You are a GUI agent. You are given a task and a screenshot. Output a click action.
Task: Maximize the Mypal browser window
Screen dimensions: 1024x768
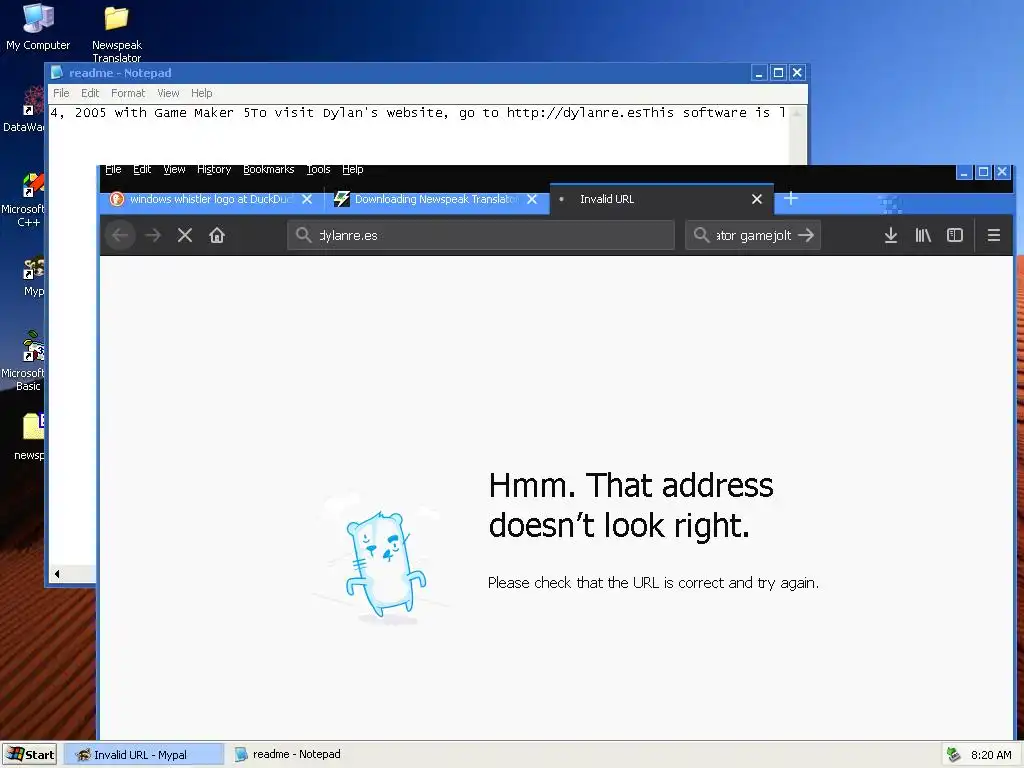click(983, 172)
